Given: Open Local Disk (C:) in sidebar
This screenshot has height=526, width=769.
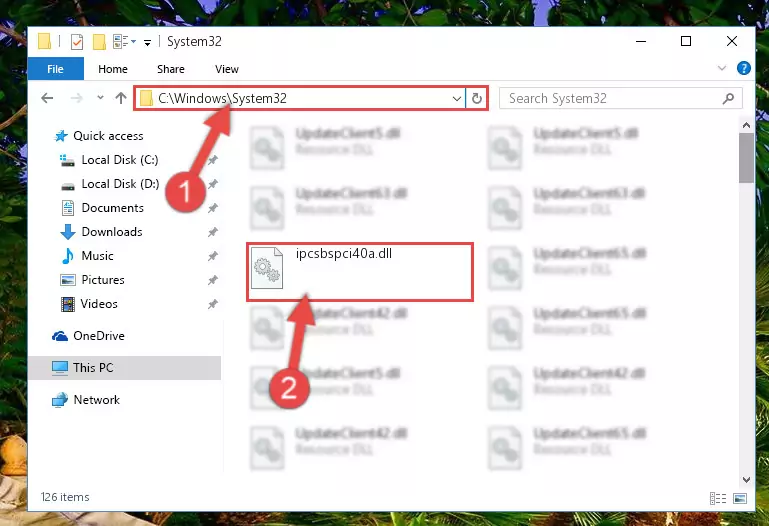Looking at the screenshot, I should 120,160.
